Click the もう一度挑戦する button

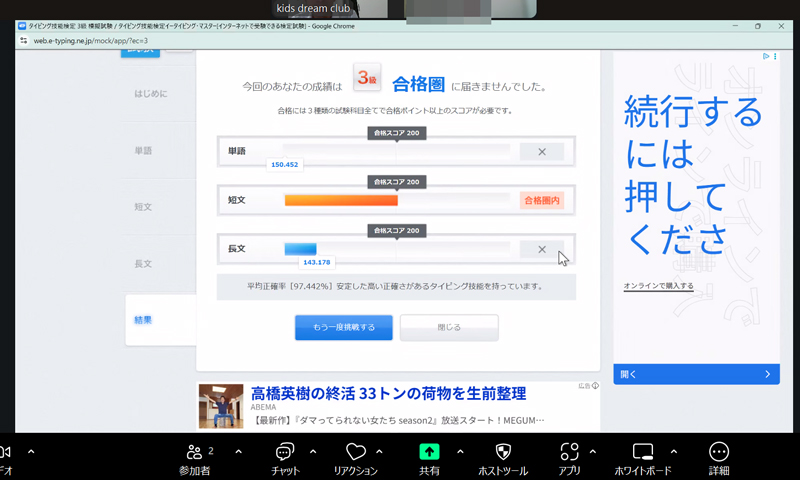click(343, 327)
